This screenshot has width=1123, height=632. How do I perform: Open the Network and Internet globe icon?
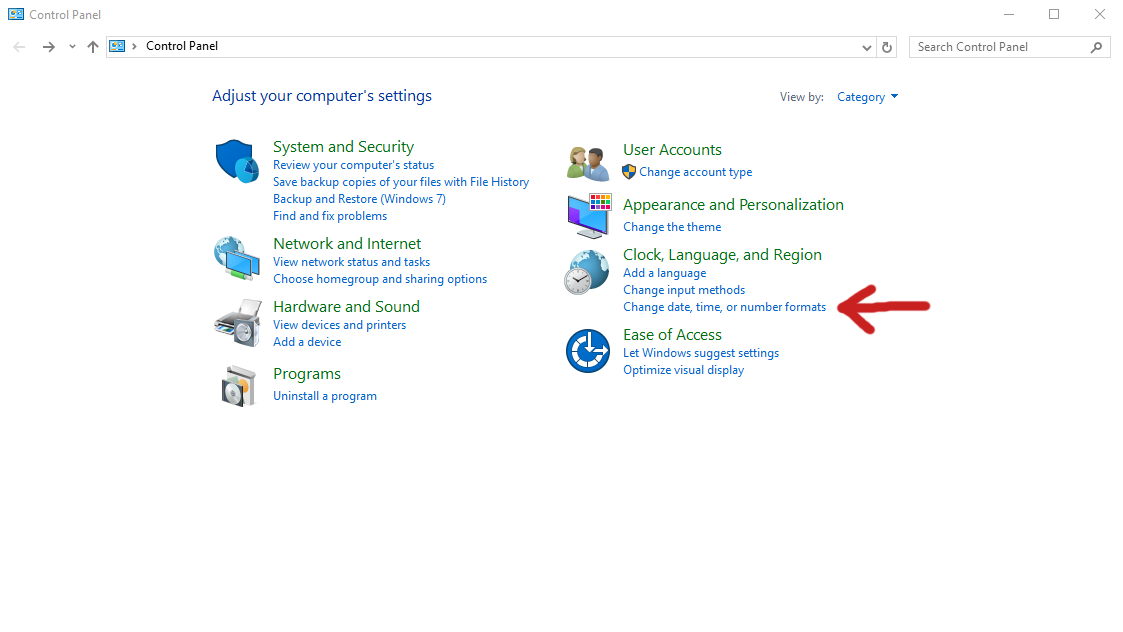click(x=237, y=258)
